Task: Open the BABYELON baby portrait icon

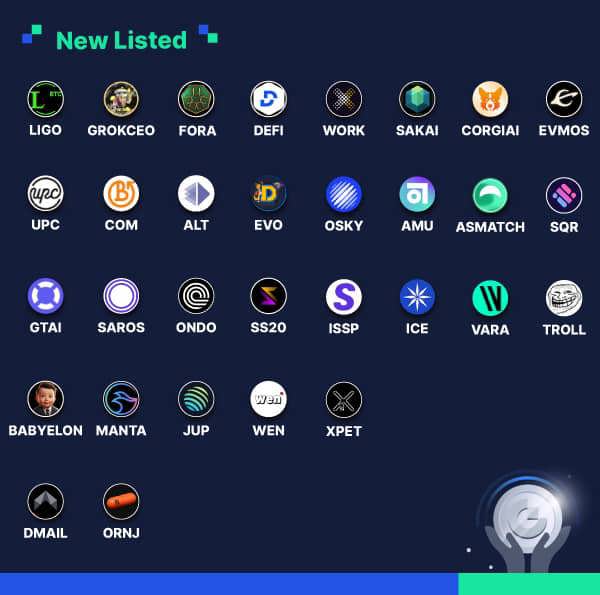Action: (x=46, y=399)
